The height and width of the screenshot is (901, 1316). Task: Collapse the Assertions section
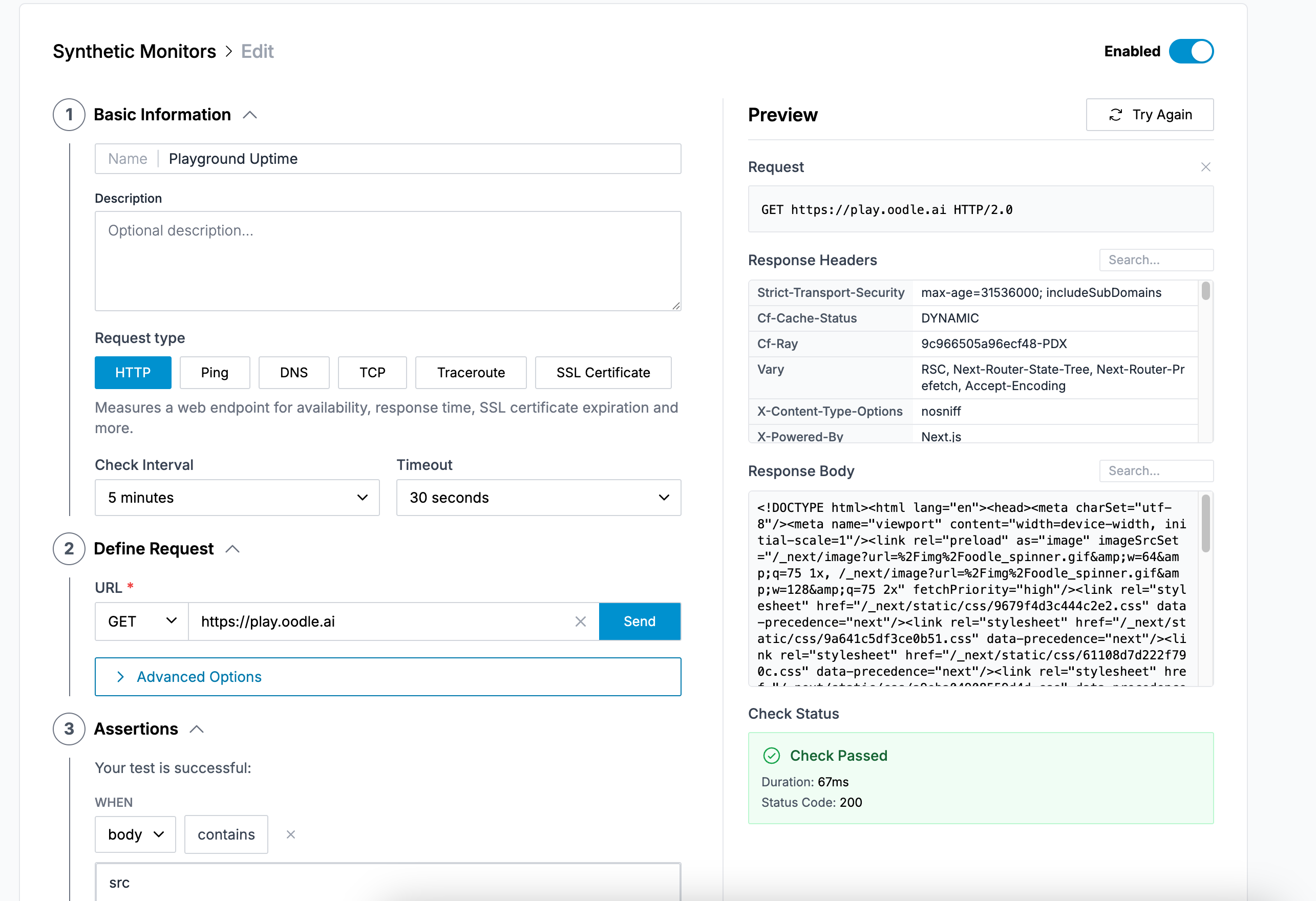click(197, 729)
